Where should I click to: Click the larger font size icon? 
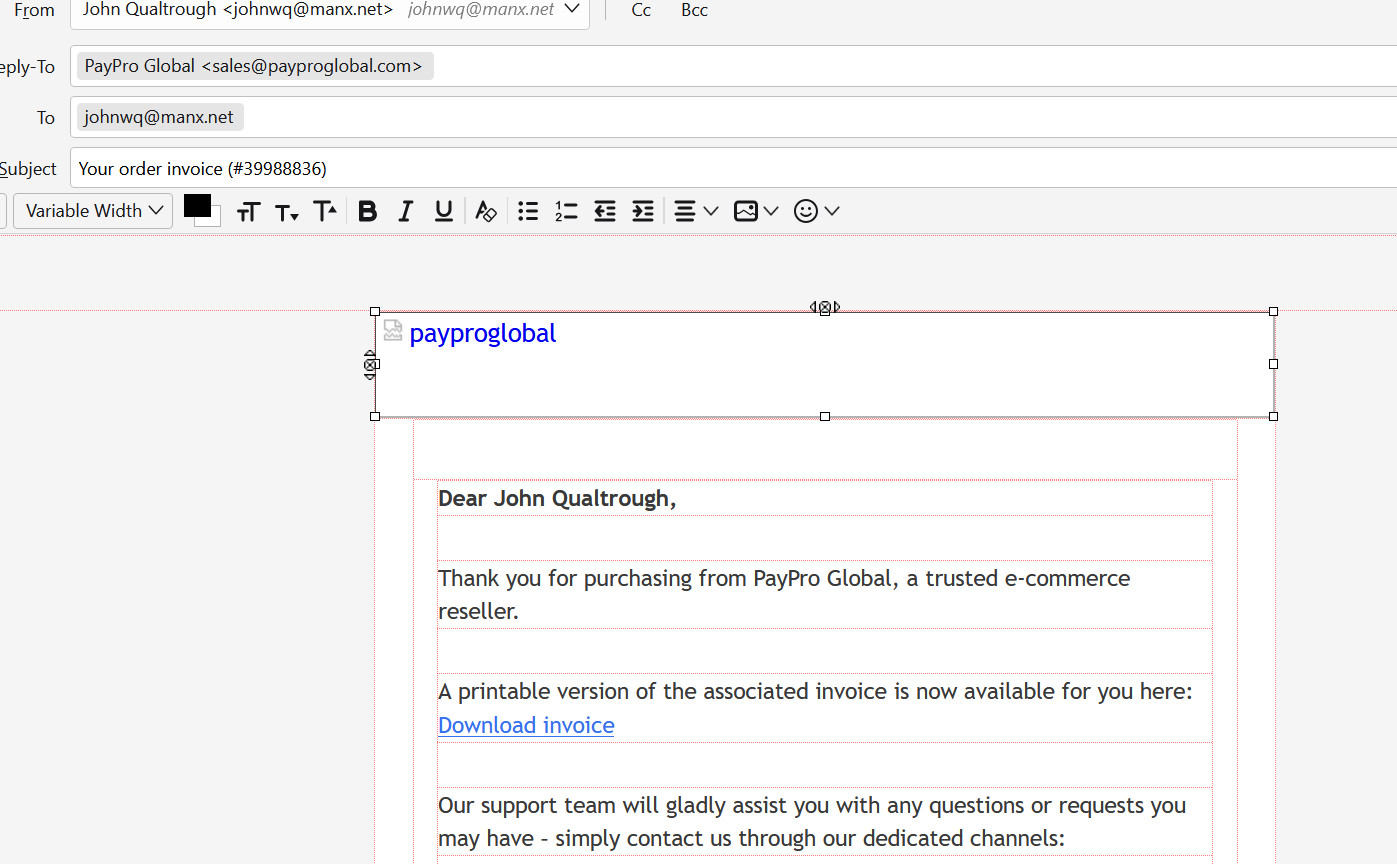(325, 211)
